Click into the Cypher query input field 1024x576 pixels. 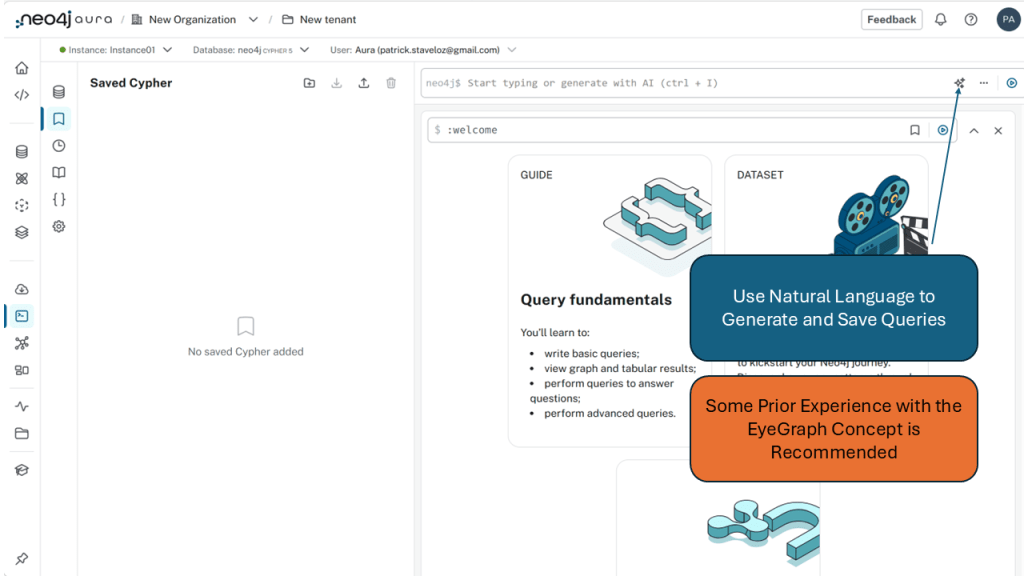[680, 83]
